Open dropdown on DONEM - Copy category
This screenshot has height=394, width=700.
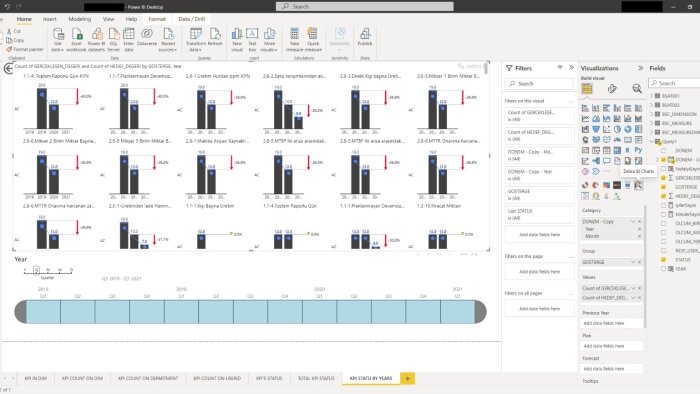pyautogui.click(x=633, y=222)
